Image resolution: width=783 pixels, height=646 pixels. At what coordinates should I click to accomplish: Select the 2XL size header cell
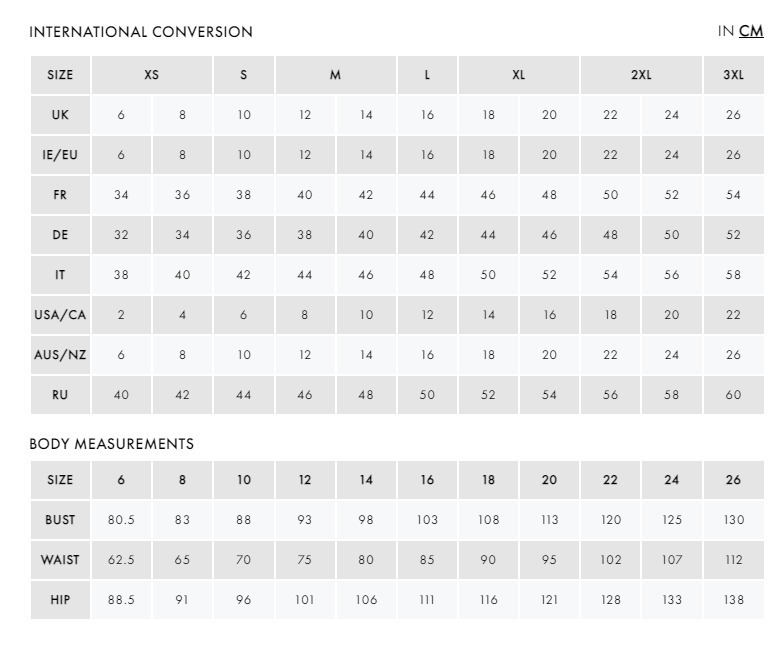coord(641,75)
